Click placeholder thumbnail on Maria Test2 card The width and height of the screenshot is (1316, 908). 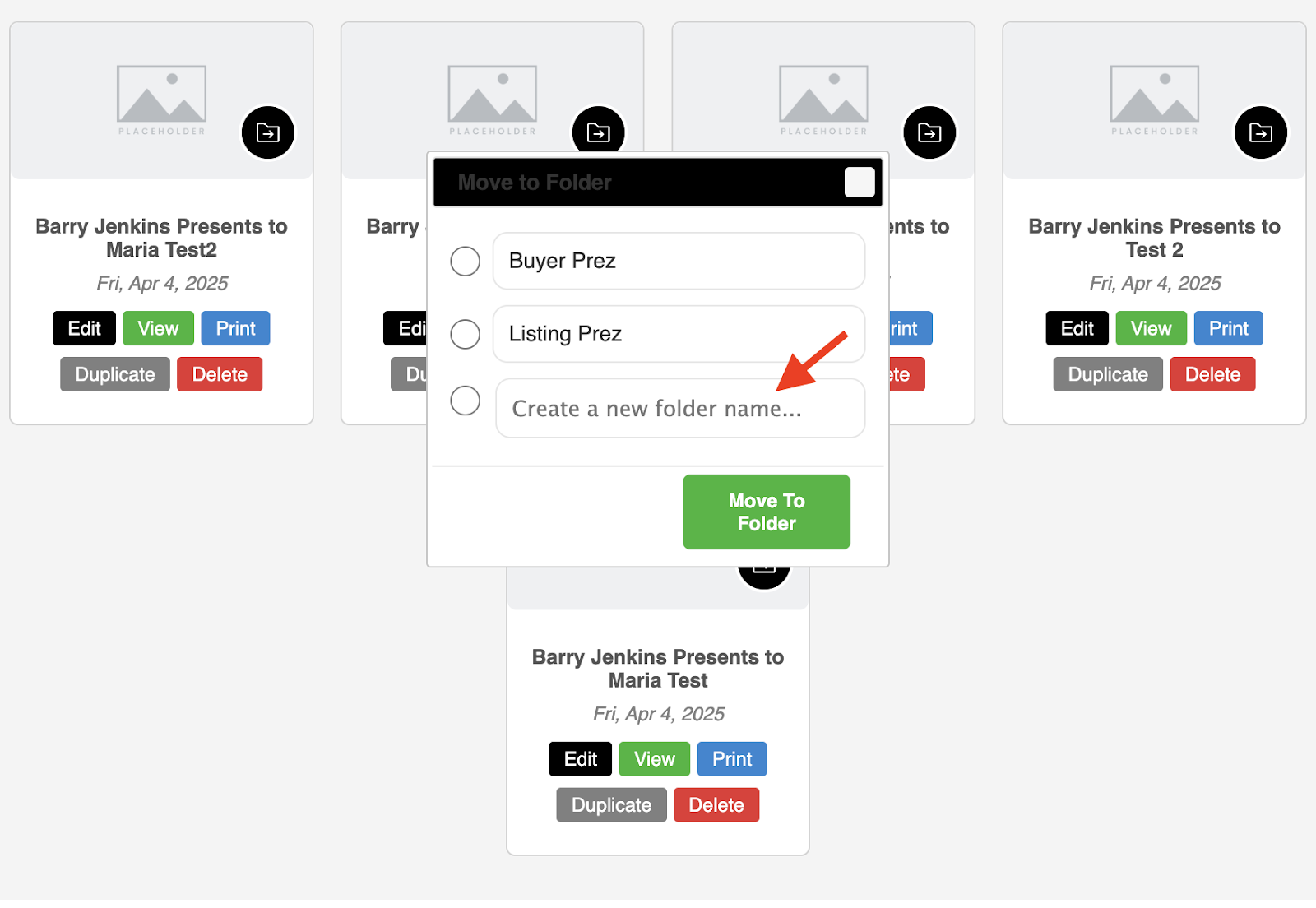coord(161,100)
